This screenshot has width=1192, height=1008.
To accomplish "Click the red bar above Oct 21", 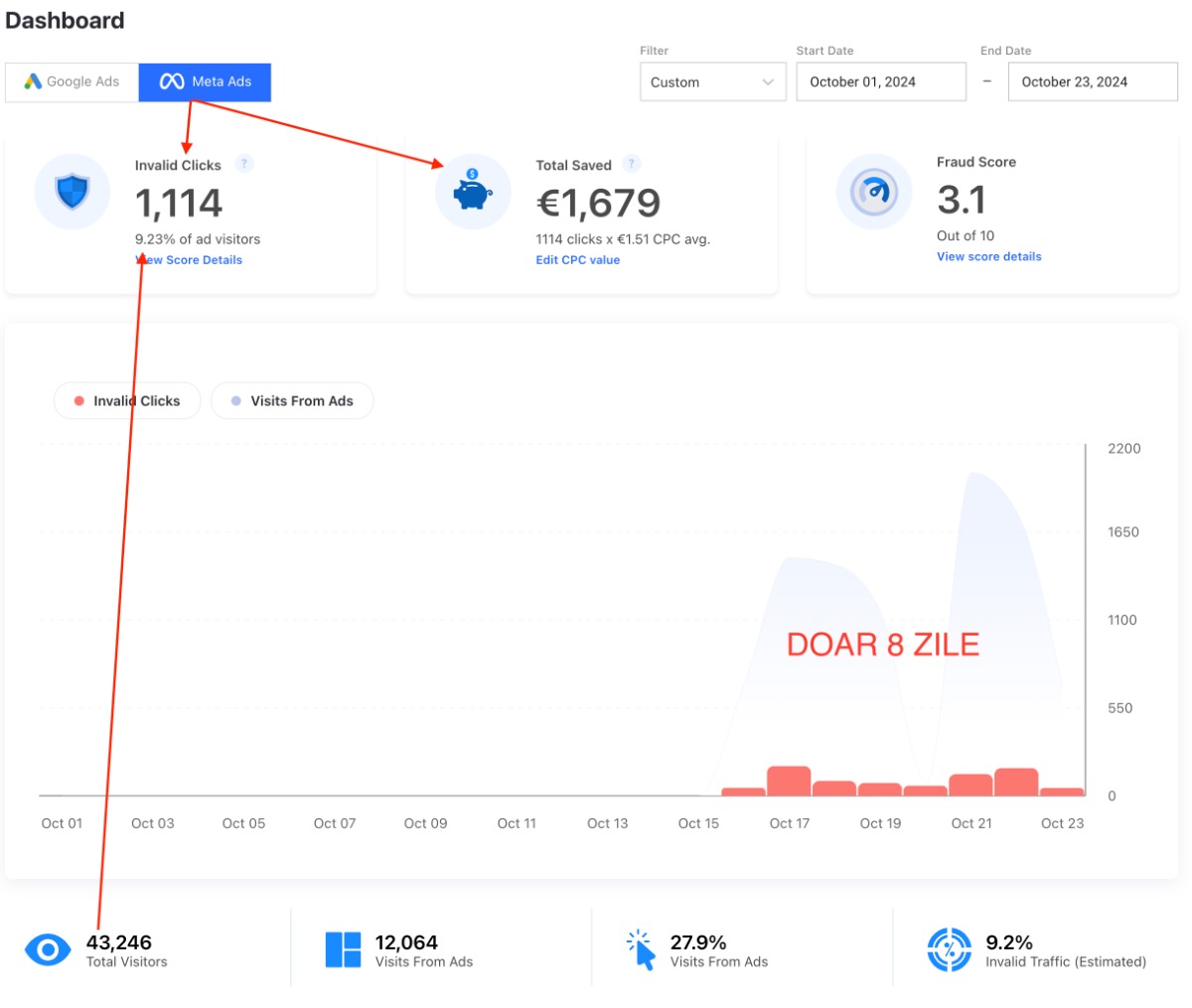I will pos(971,785).
